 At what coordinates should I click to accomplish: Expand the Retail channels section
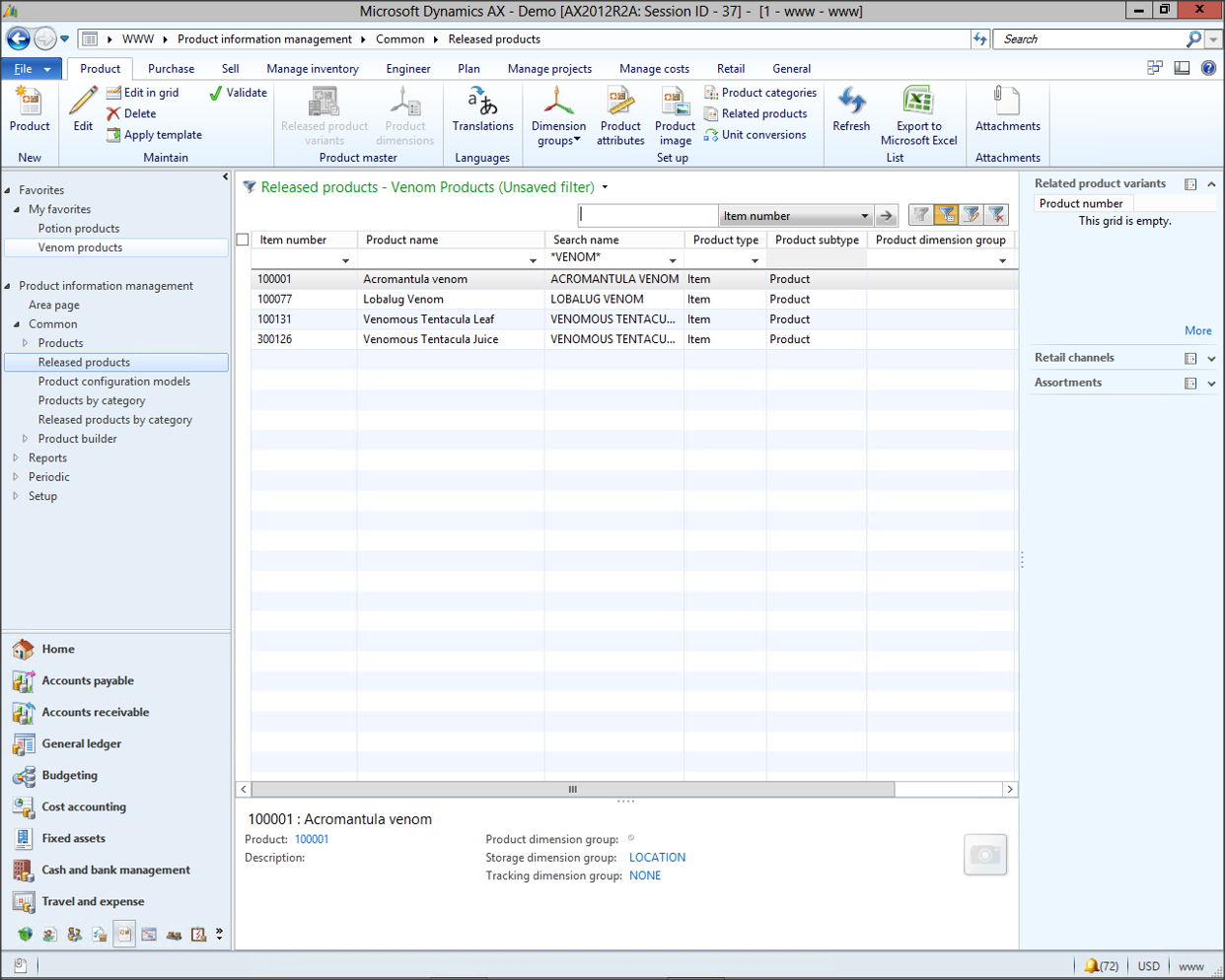click(x=1211, y=358)
